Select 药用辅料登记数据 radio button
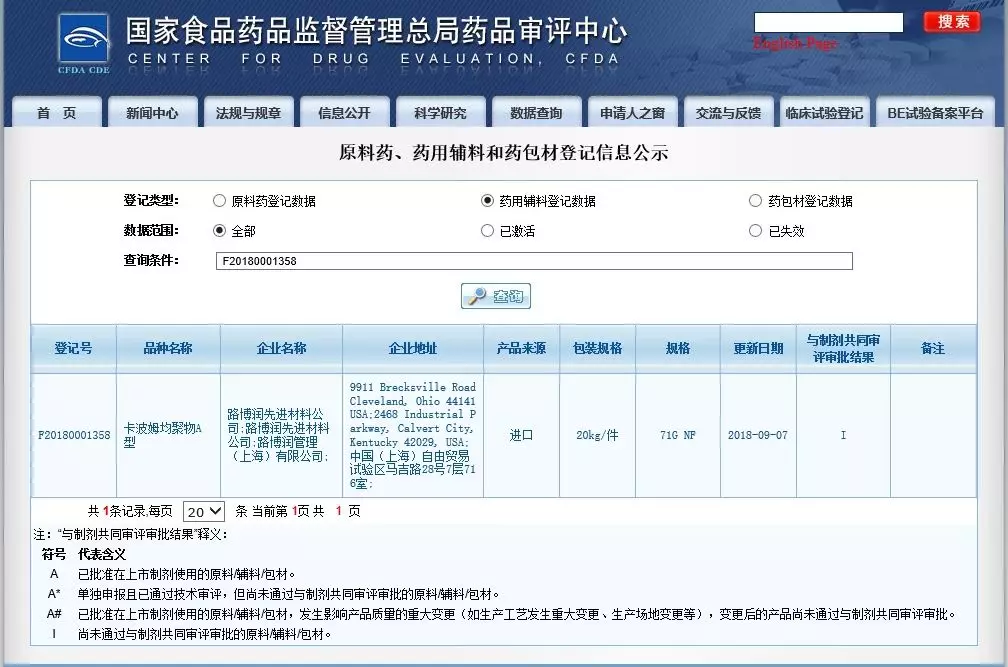1008x667 pixels. tap(487, 201)
